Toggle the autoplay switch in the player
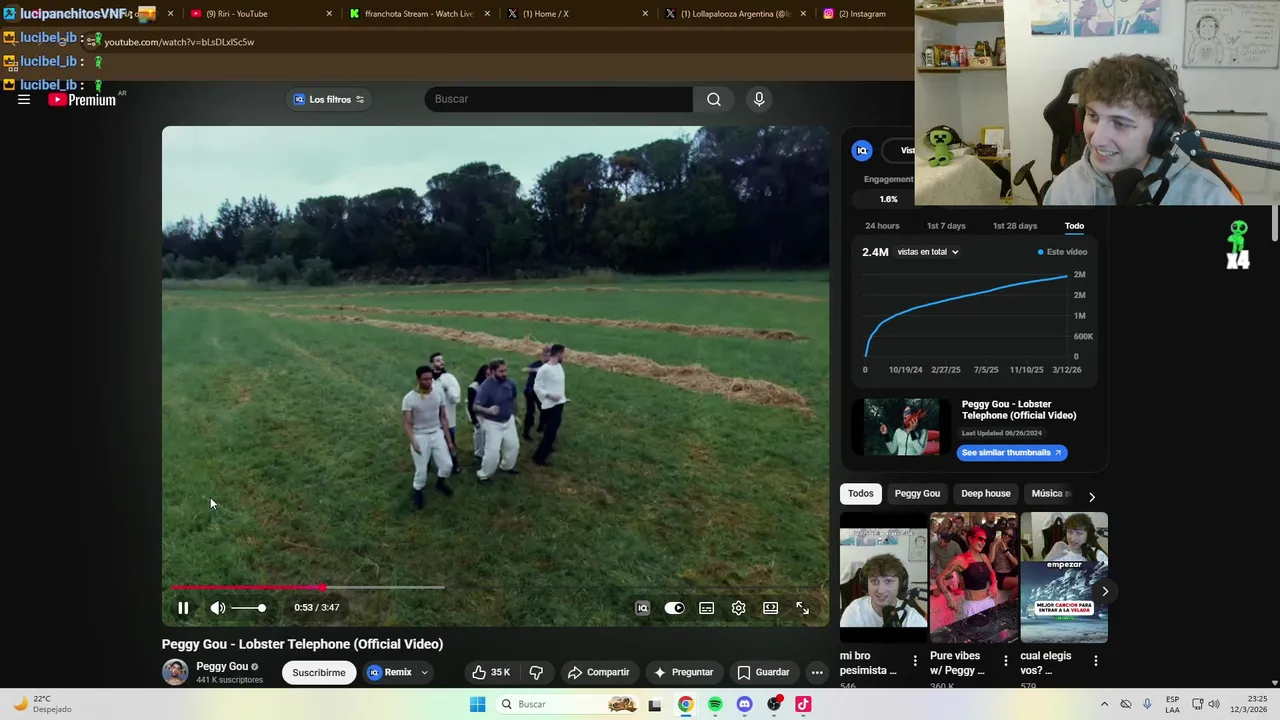Screen dimensions: 1280x720 pyautogui.click(x=675, y=608)
